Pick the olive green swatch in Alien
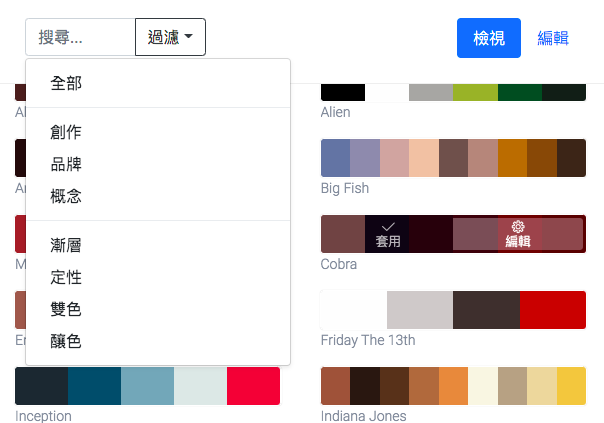 pos(475,92)
